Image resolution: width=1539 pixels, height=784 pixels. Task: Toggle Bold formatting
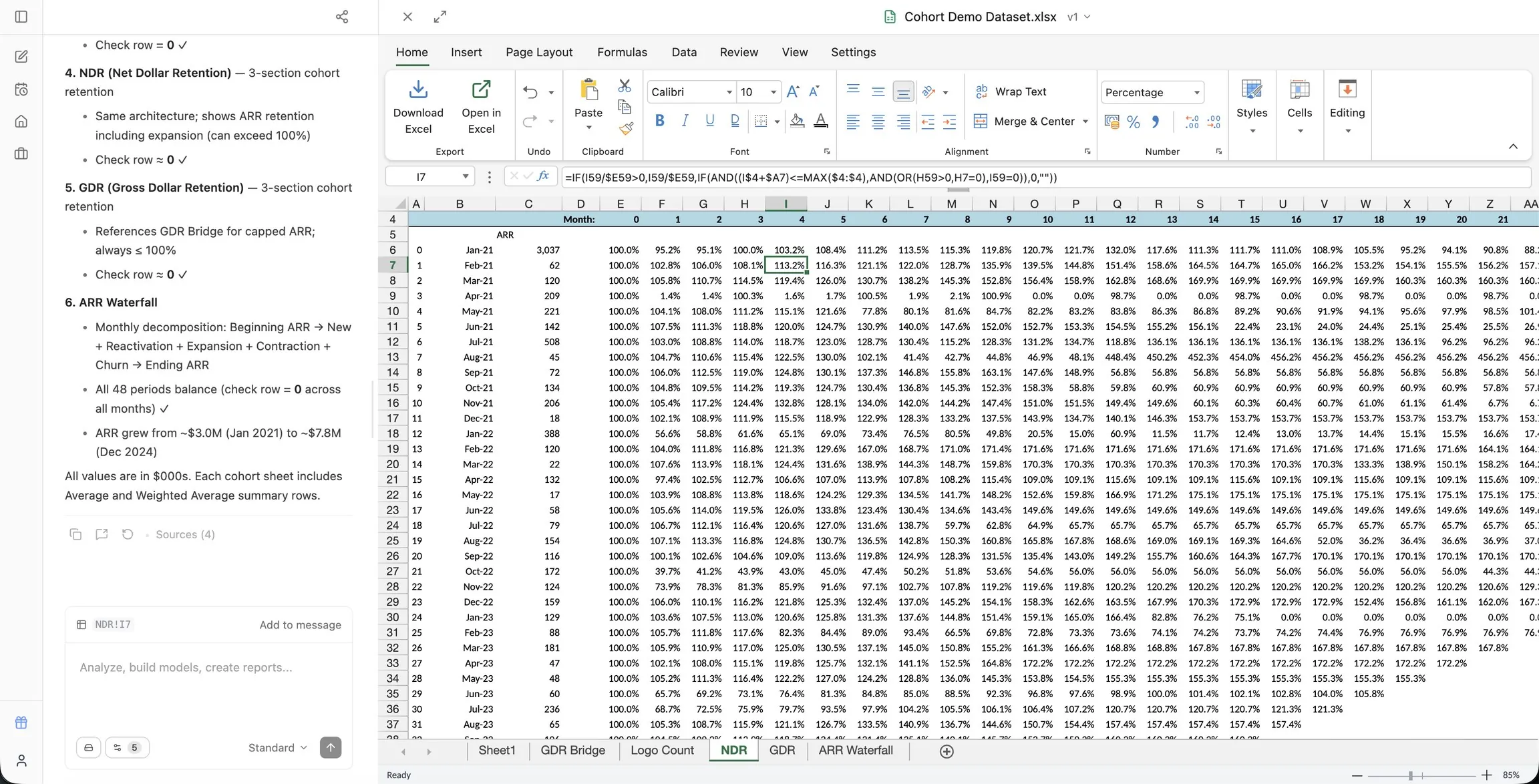pyautogui.click(x=660, y=121)
